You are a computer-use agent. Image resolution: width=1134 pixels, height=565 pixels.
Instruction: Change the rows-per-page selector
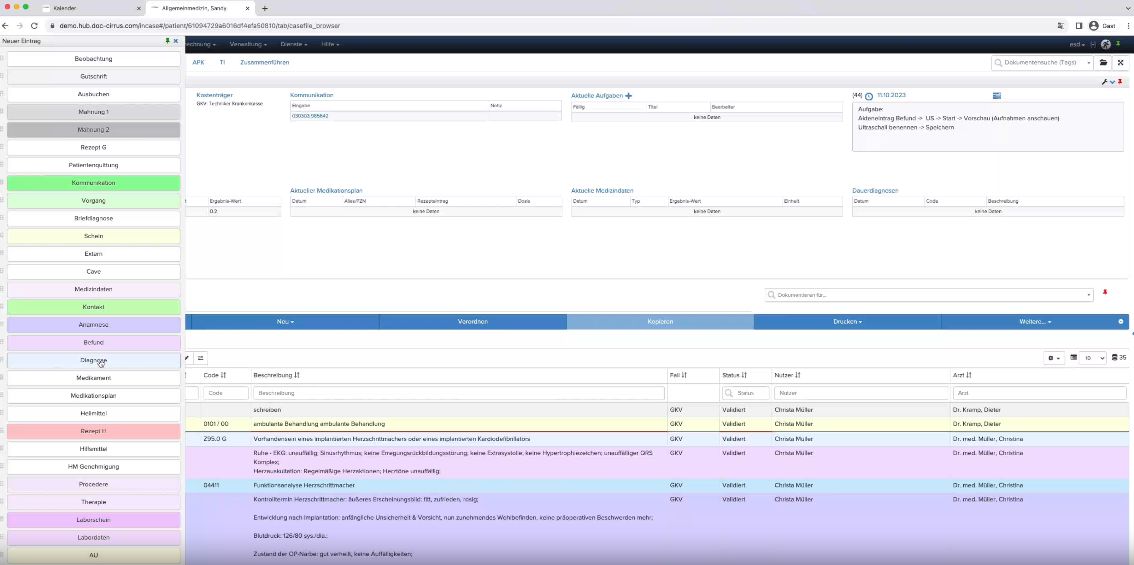point(1094,357)
